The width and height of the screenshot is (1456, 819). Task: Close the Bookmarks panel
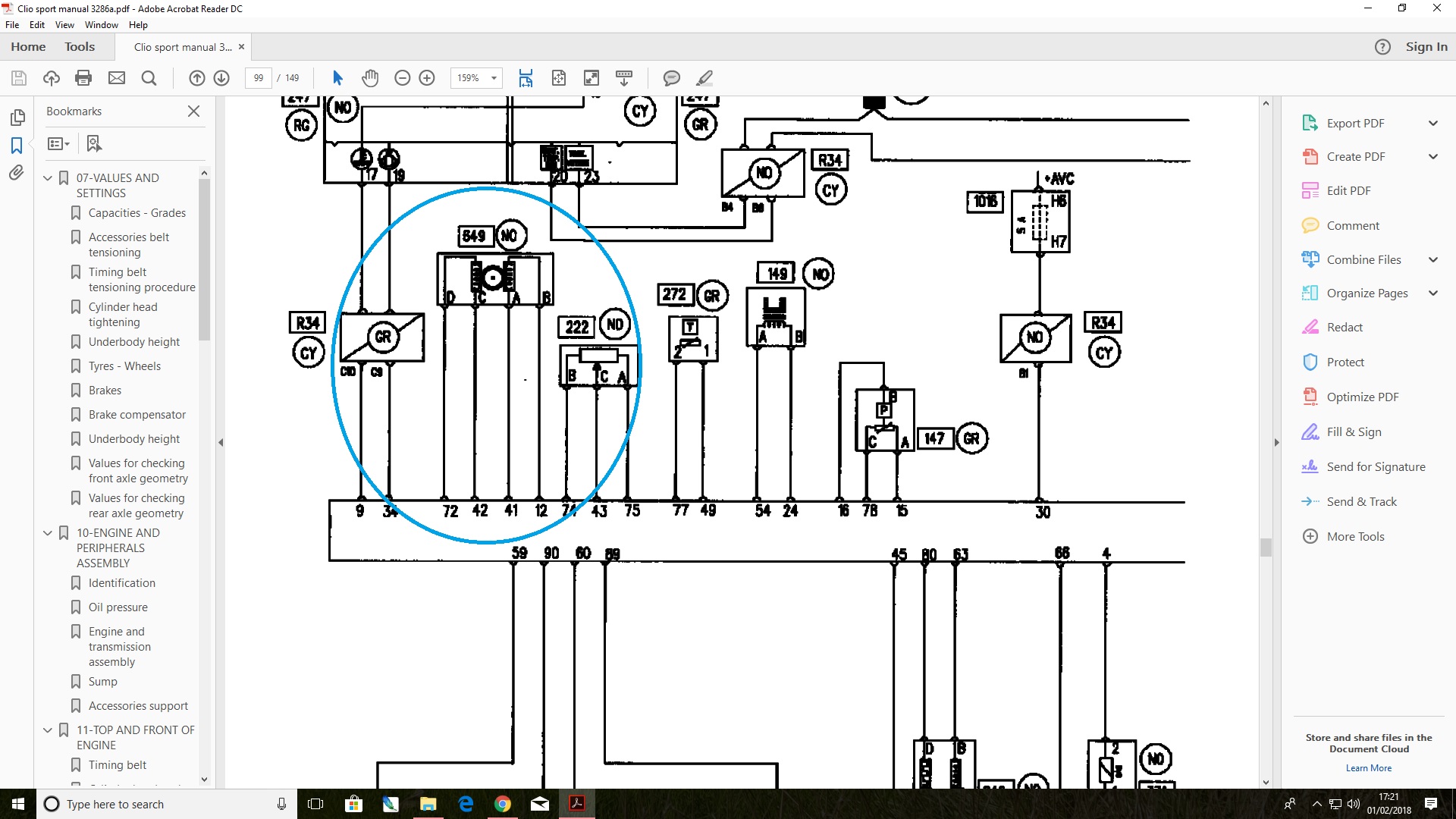click(x=193, y=111)
